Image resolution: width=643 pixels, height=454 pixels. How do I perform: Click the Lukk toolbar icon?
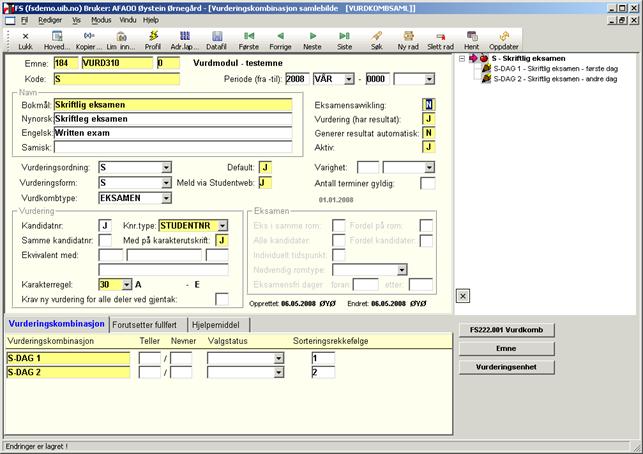click(25, 40)
